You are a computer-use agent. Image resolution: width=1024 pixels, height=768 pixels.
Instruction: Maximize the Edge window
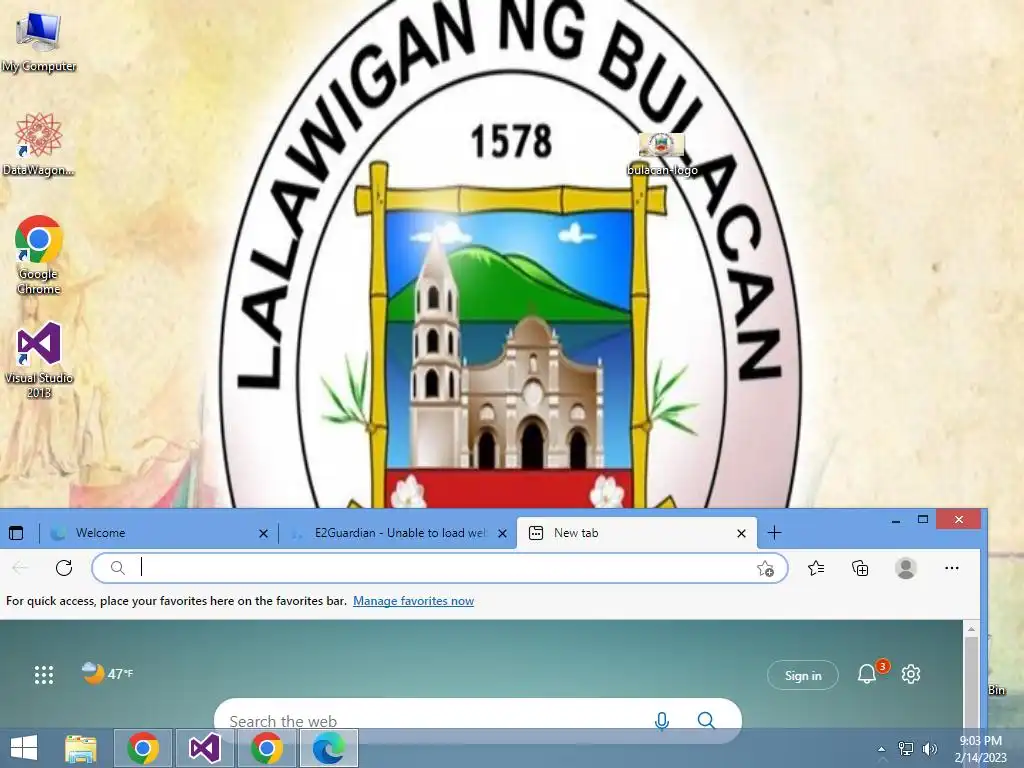tap(923, 520)
